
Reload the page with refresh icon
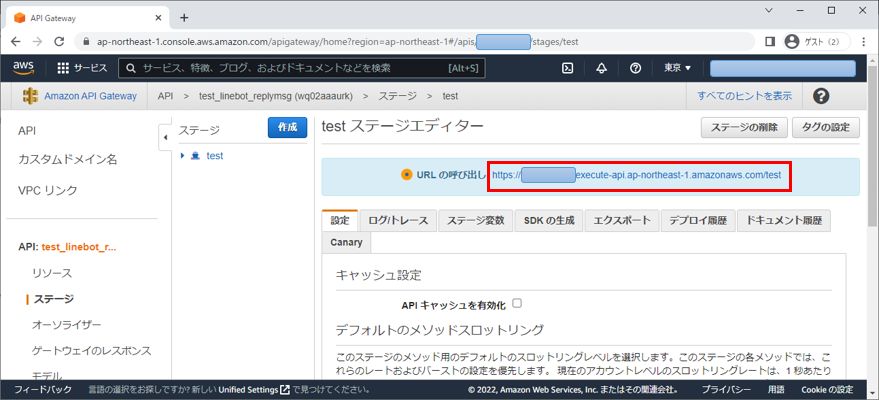click(x=59, y=41)
